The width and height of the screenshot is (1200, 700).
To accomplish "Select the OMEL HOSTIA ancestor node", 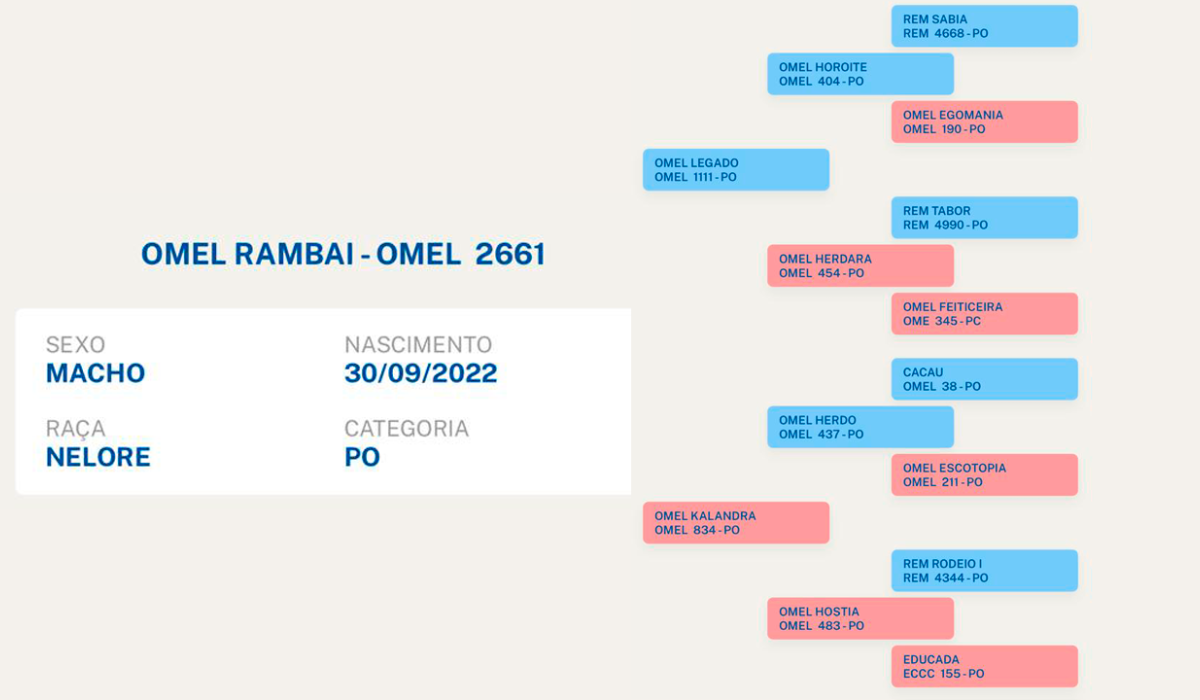I will (860, 619).
